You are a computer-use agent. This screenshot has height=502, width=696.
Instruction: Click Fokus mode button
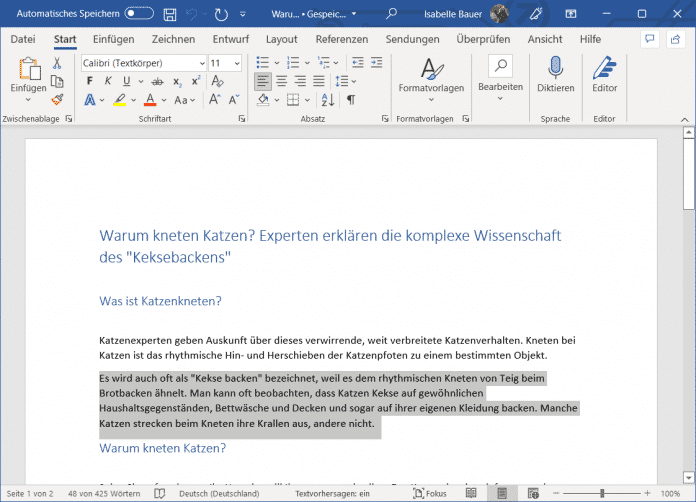coord(430,494)
